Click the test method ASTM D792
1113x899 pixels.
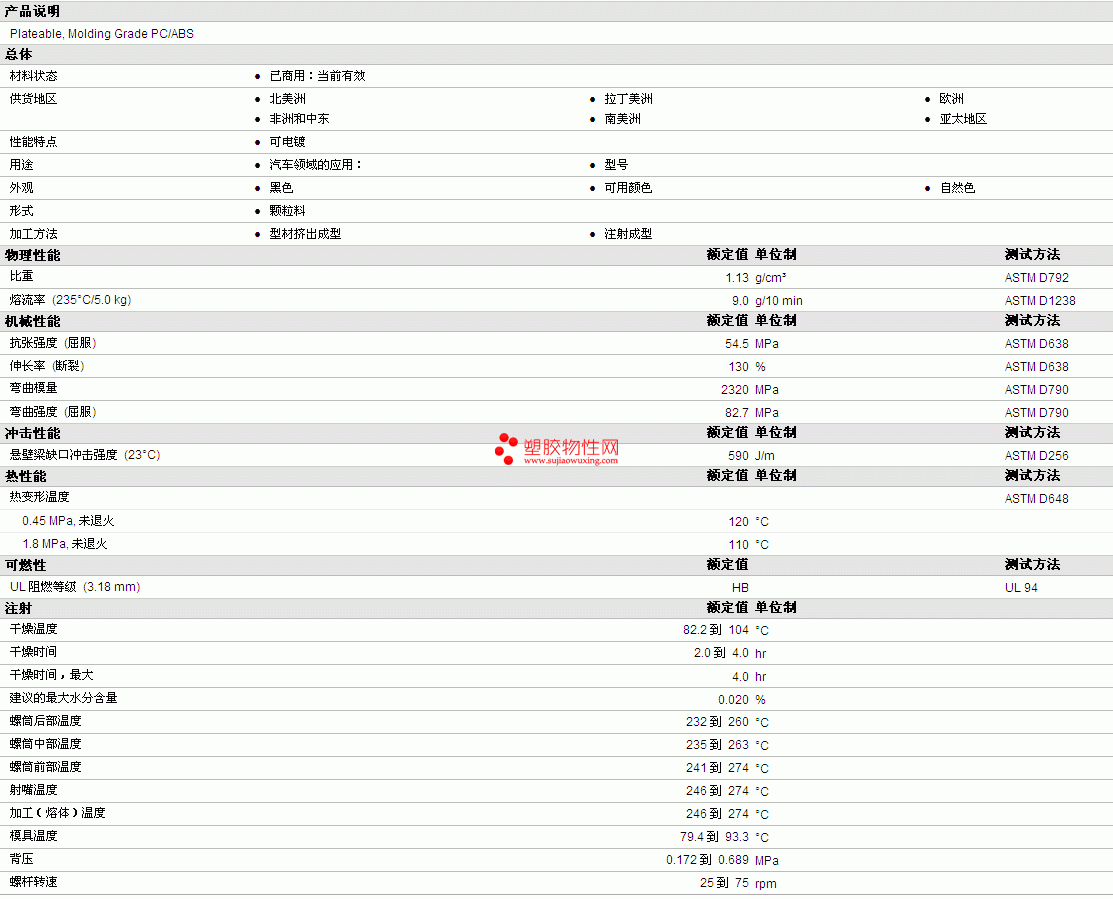pos(1036,278)
